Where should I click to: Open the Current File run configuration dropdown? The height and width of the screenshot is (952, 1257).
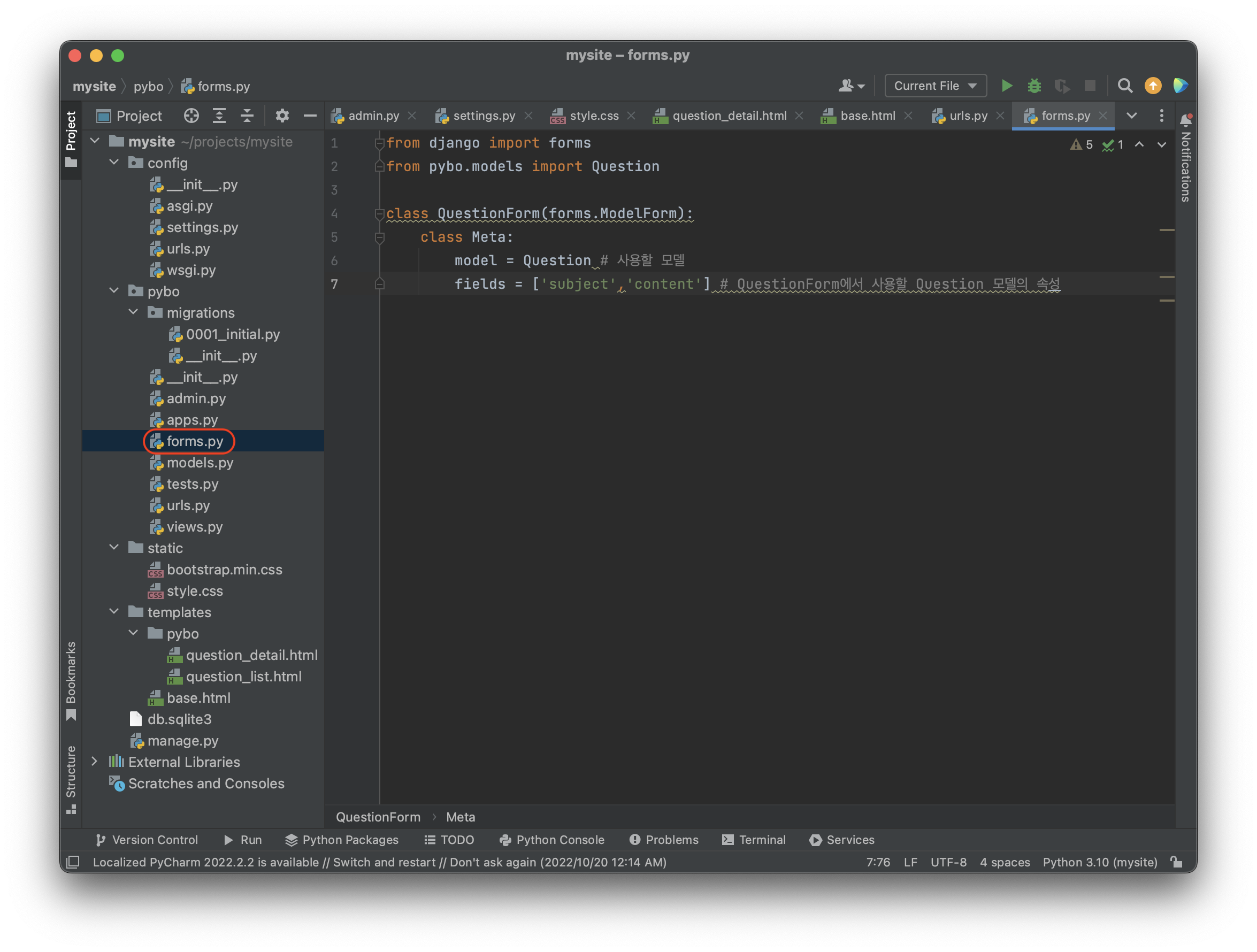click(x=935, y=86)
